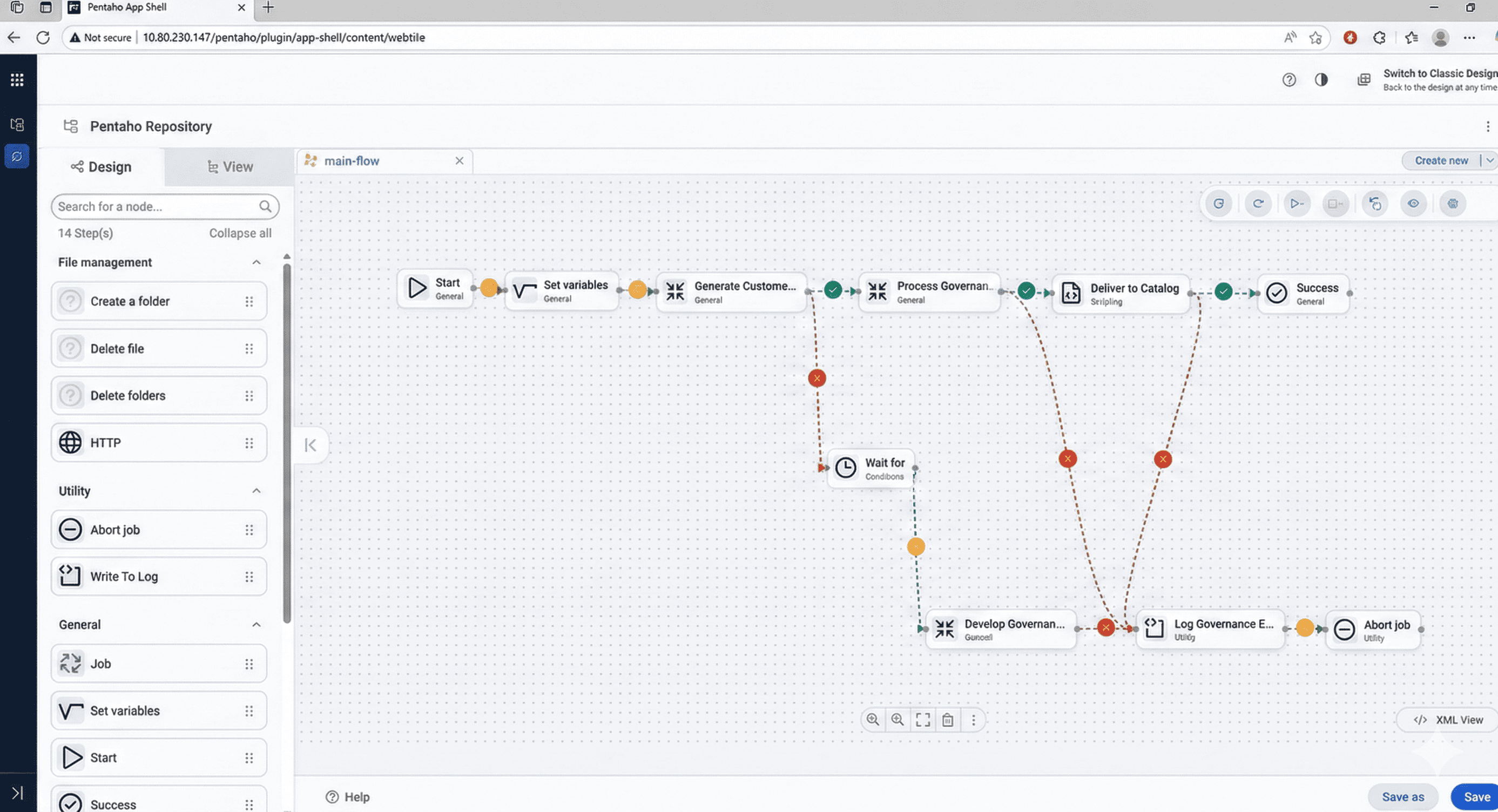The width and height of the screenshot is (1498, 812).
Task: Click the Save as button
Action: pos(1402,797)
